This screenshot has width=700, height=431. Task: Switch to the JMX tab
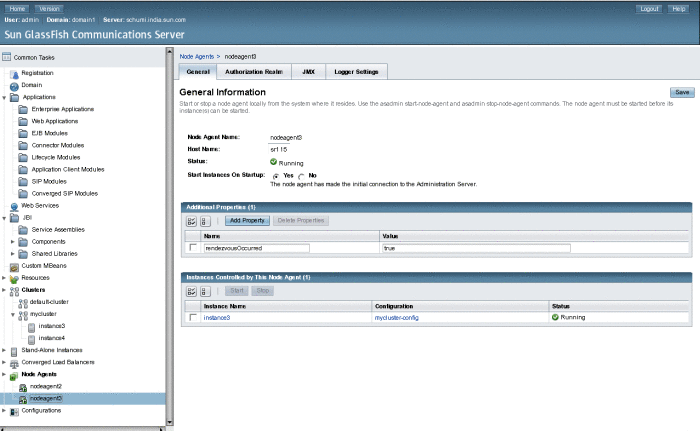coord(308,72)
